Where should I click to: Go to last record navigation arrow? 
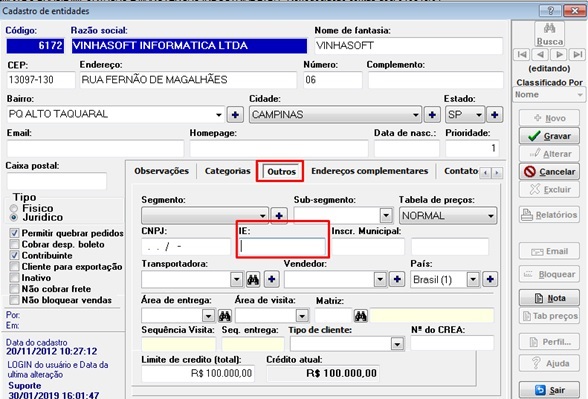coord(577,55)
